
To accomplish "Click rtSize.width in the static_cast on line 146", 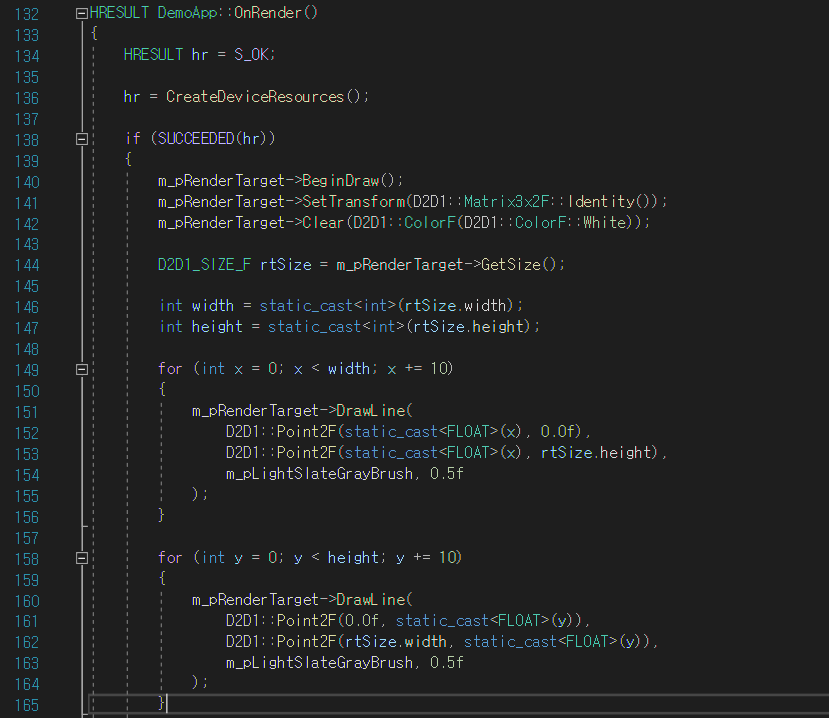I will [x=455, y=306].
